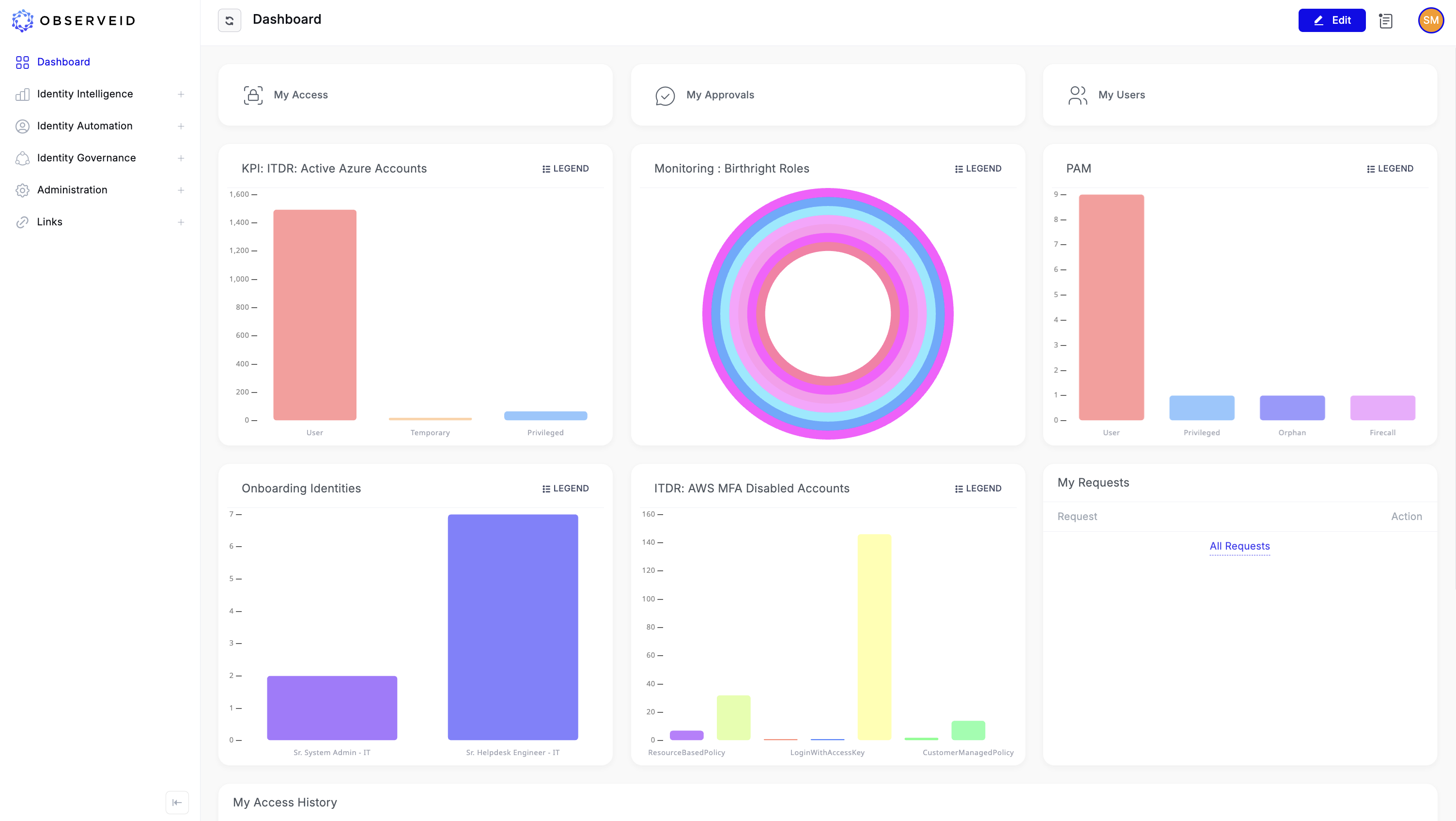Expand the Identity Governance plus icon
This screenshot has width=1456, height=821.
181,158
